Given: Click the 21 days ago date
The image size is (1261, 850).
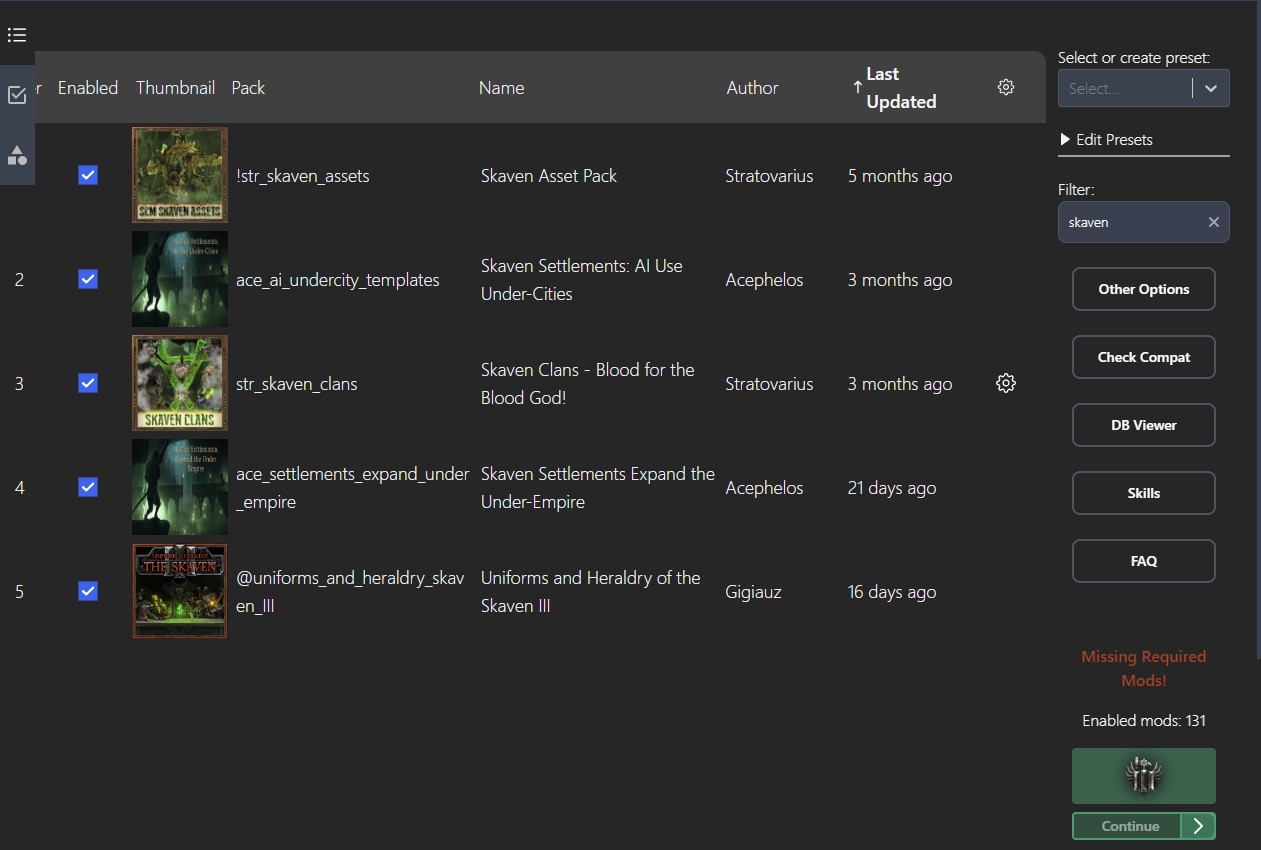Looking at the screenshot, I should click(892, 488).
